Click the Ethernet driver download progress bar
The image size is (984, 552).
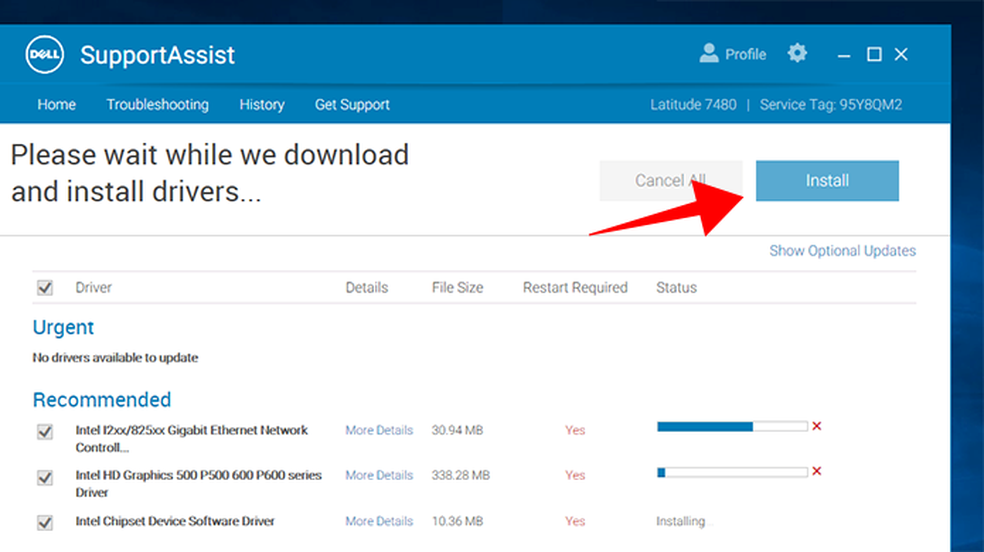[732, 427]
